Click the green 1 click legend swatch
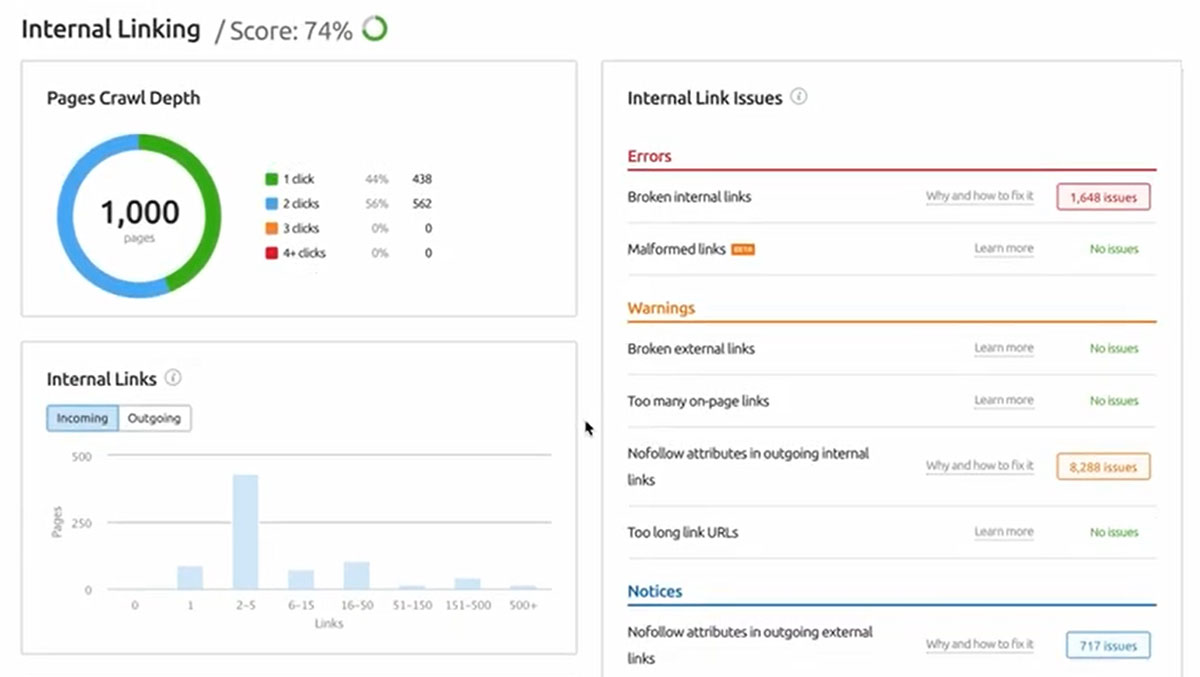Image resolution: width=1200 pixels, height=677 pixels. [x=271, y=179]
